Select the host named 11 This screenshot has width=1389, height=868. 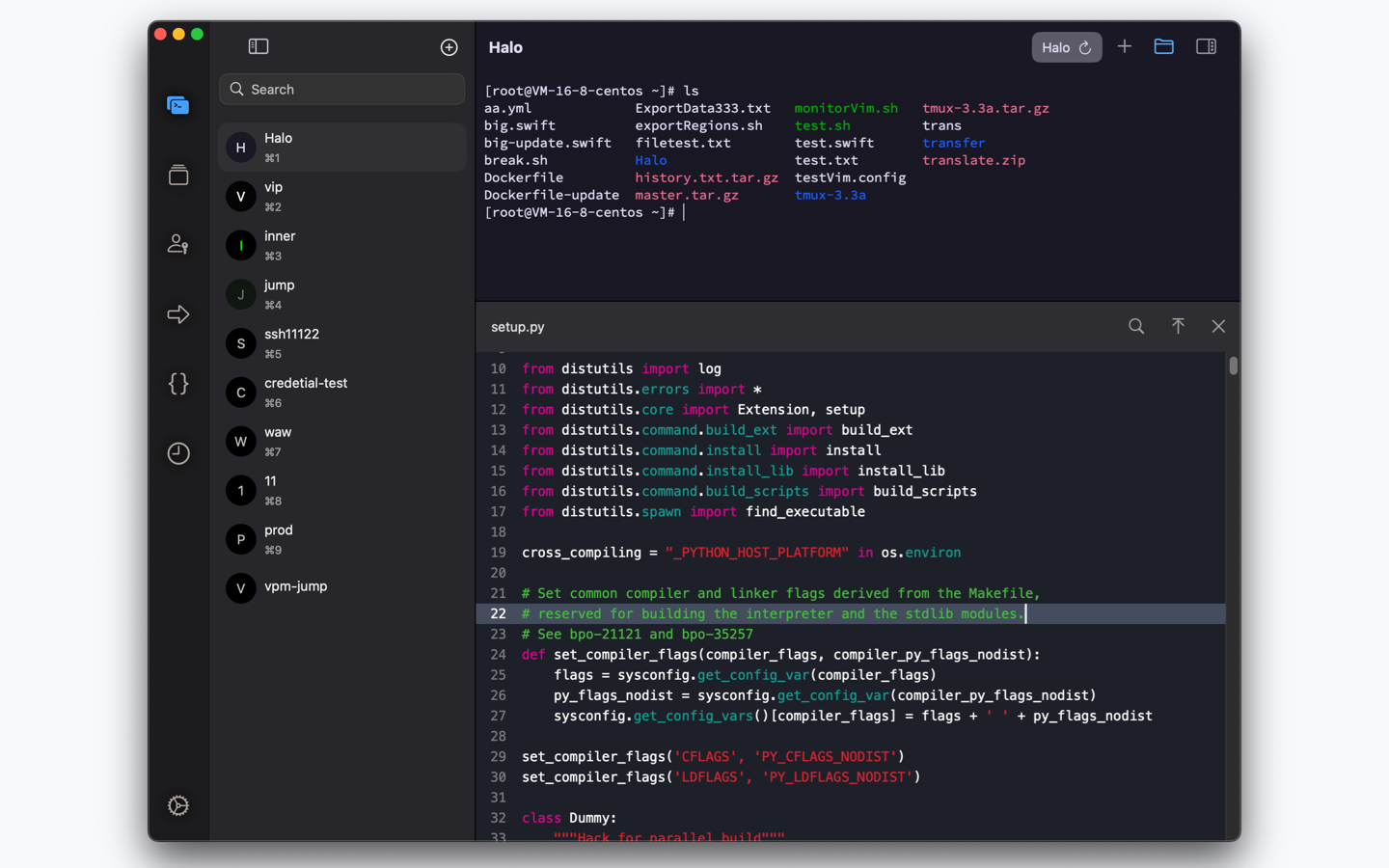[341, 490]
